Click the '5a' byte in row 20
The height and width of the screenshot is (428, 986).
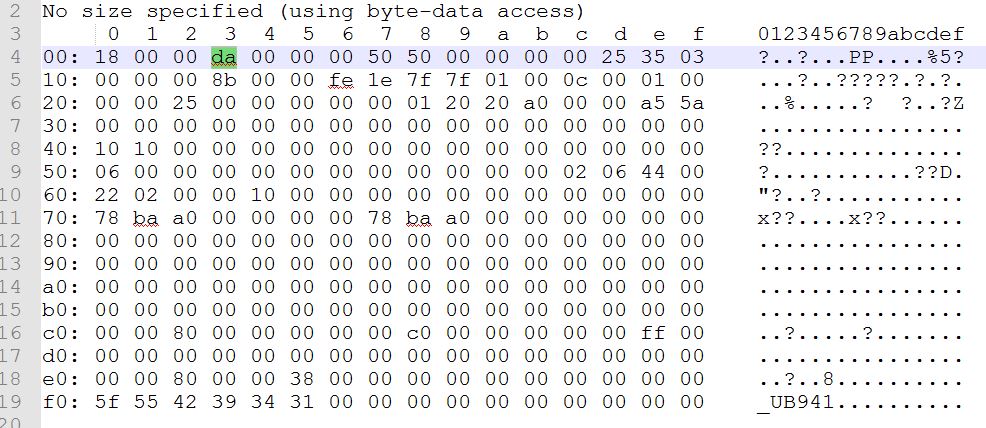click(692, 103)
